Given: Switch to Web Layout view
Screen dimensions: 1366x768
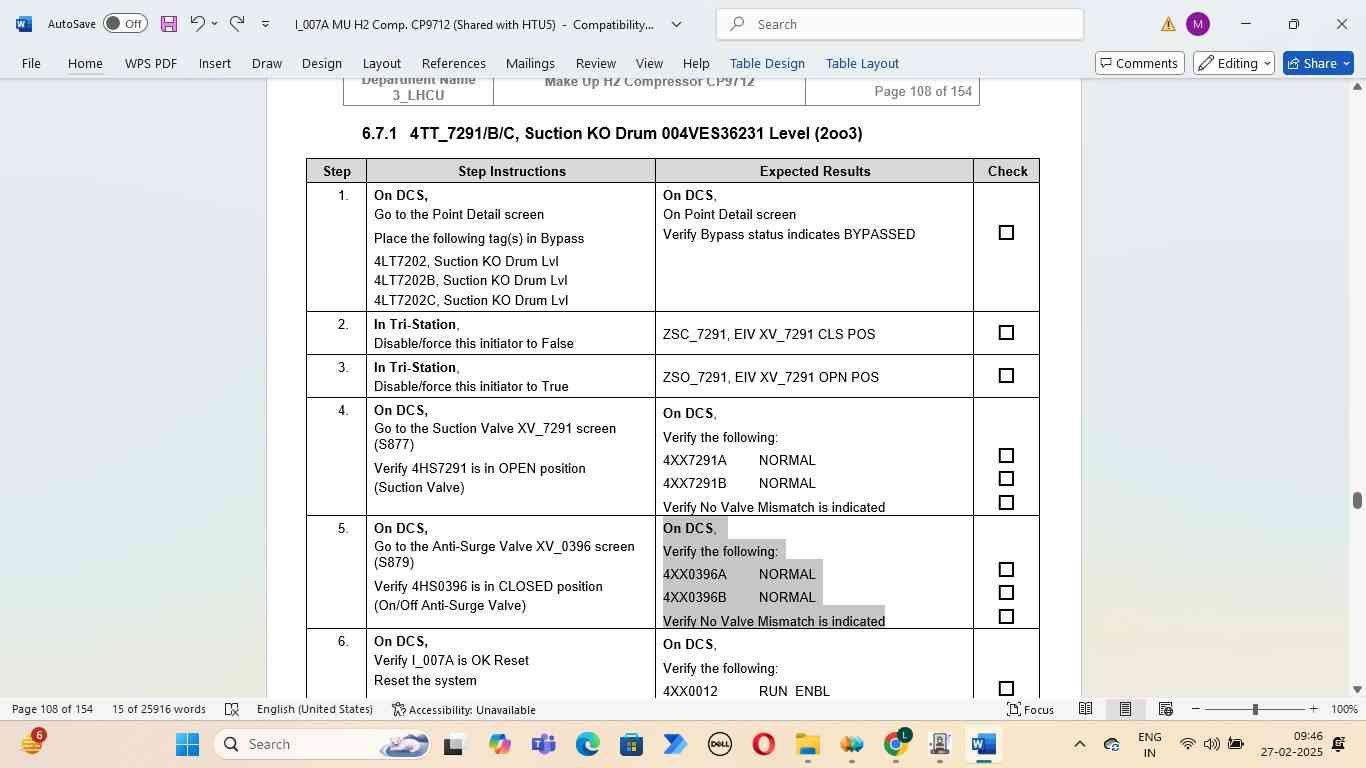Looking at the screenshot, I should click(1165, 709).
